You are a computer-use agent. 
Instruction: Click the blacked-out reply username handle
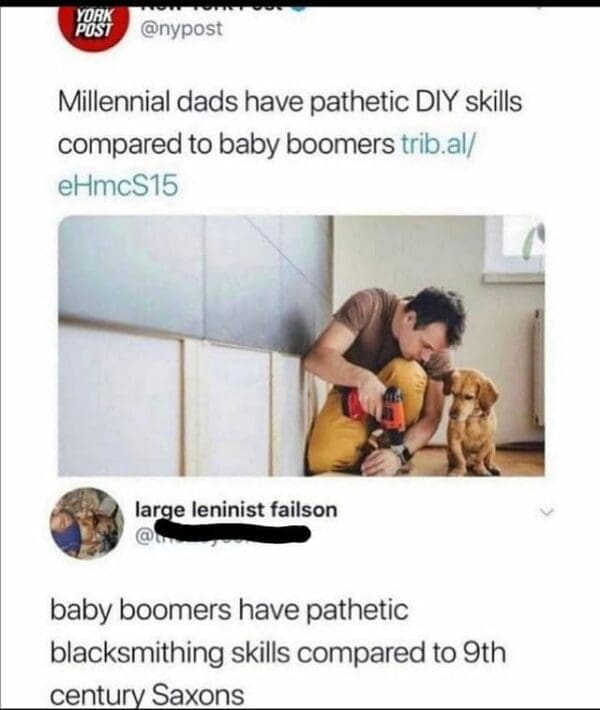click(223, 533)
